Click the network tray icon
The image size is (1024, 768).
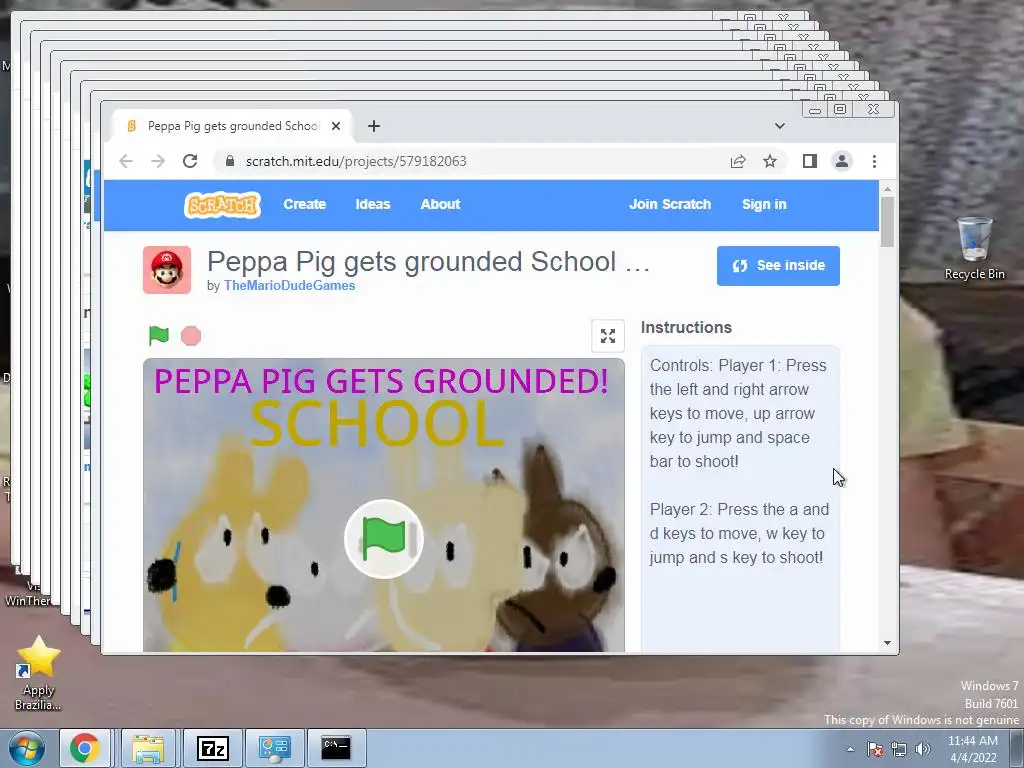[x=899, y=749]
